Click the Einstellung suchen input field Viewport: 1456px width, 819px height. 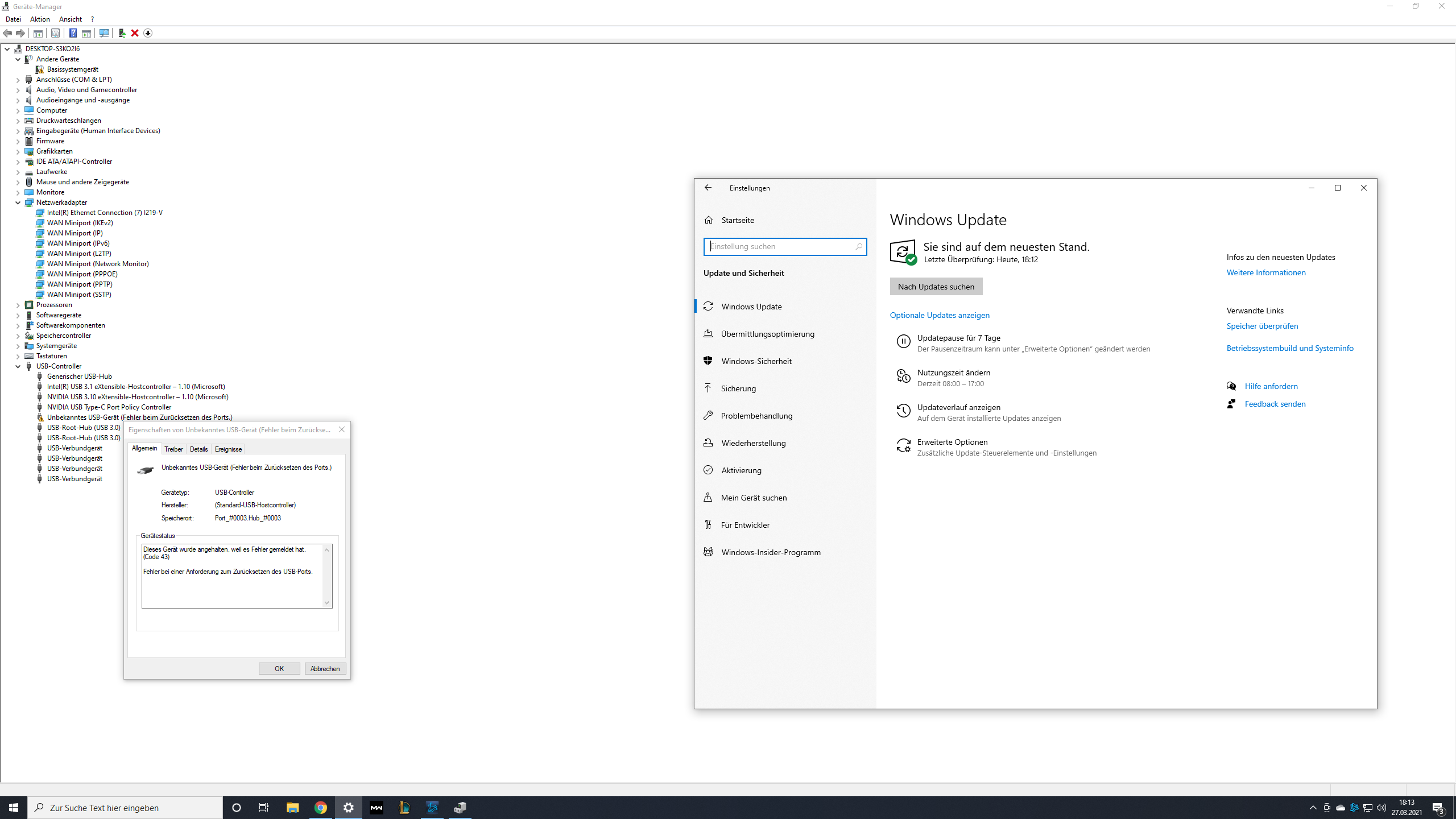[x=779, y=247]
